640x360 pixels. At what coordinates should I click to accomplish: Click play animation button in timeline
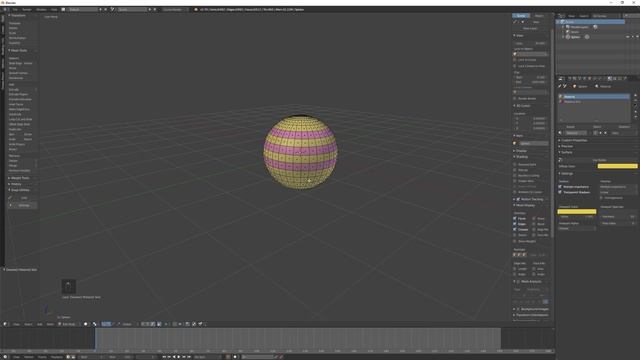(179, 357)
